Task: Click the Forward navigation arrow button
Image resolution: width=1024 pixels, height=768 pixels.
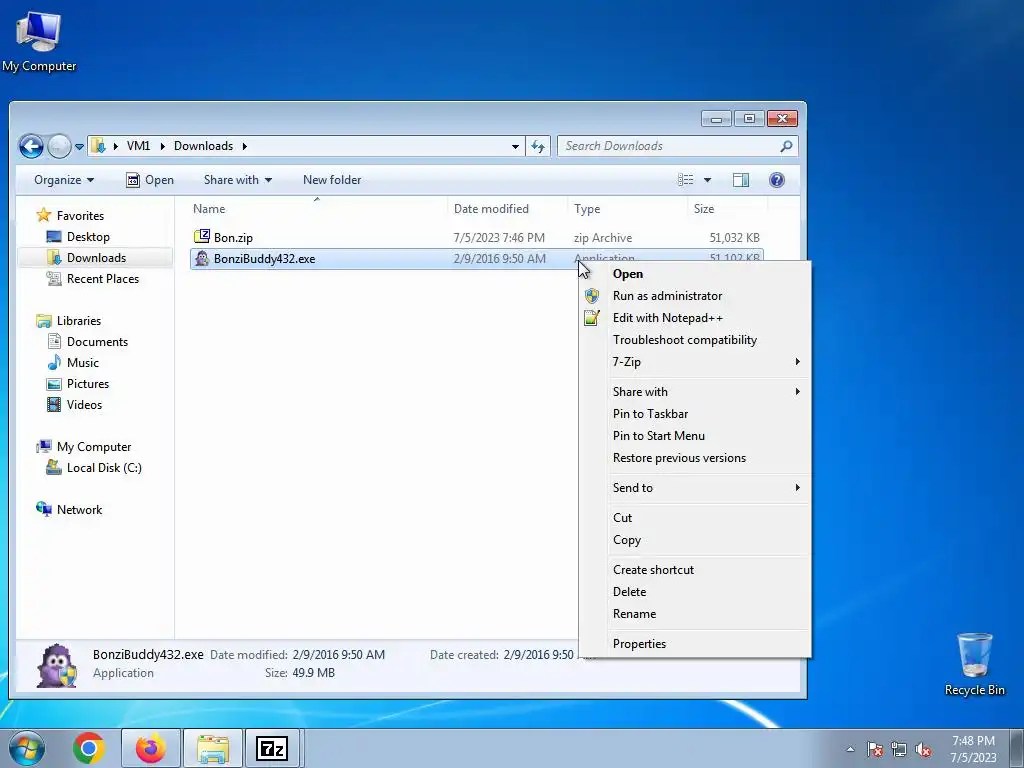Action: click(59, 146)
